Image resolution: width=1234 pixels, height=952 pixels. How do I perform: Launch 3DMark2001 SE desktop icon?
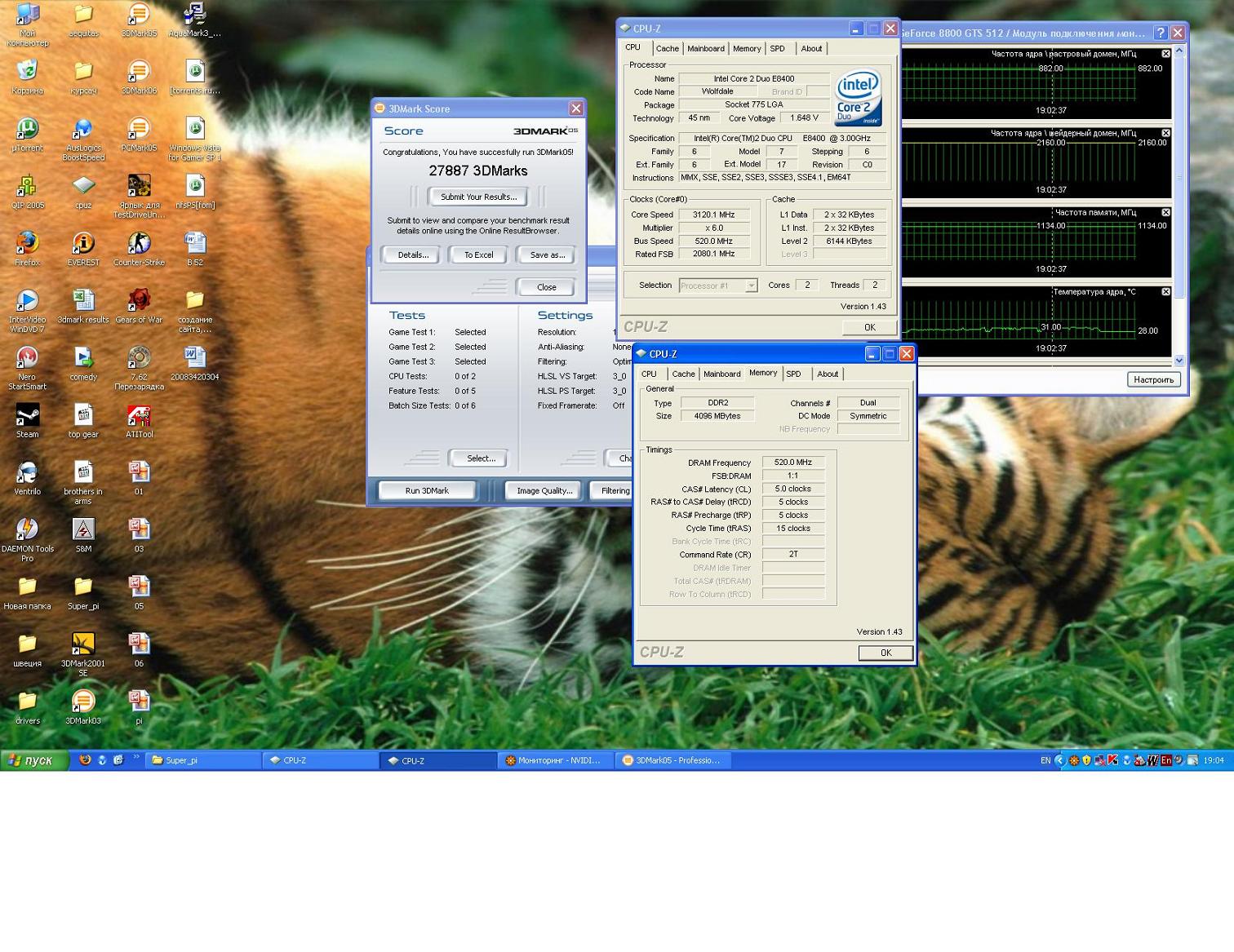tap(82, 654)
